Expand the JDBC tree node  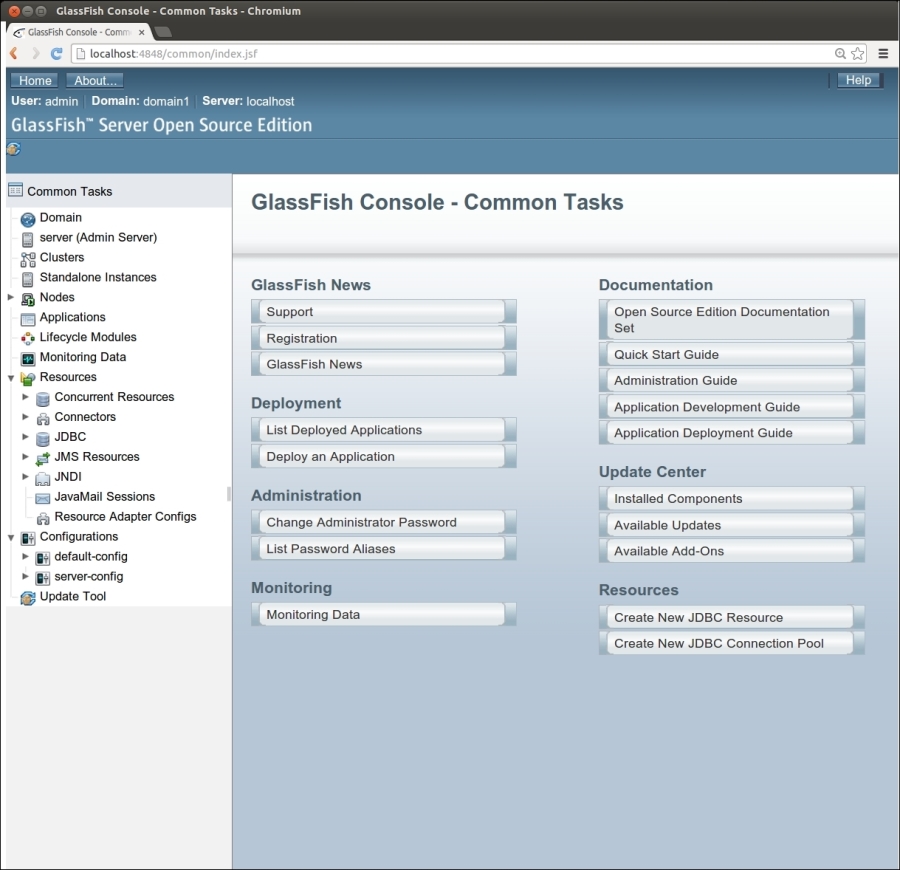26,437
